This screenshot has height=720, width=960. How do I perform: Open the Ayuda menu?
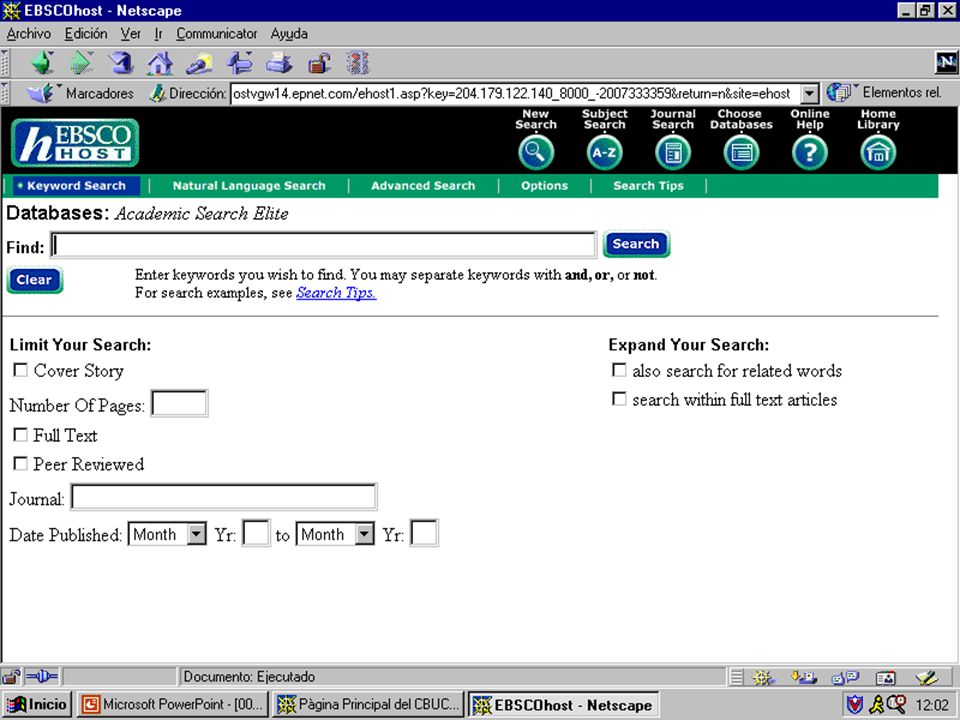(289, 34)
